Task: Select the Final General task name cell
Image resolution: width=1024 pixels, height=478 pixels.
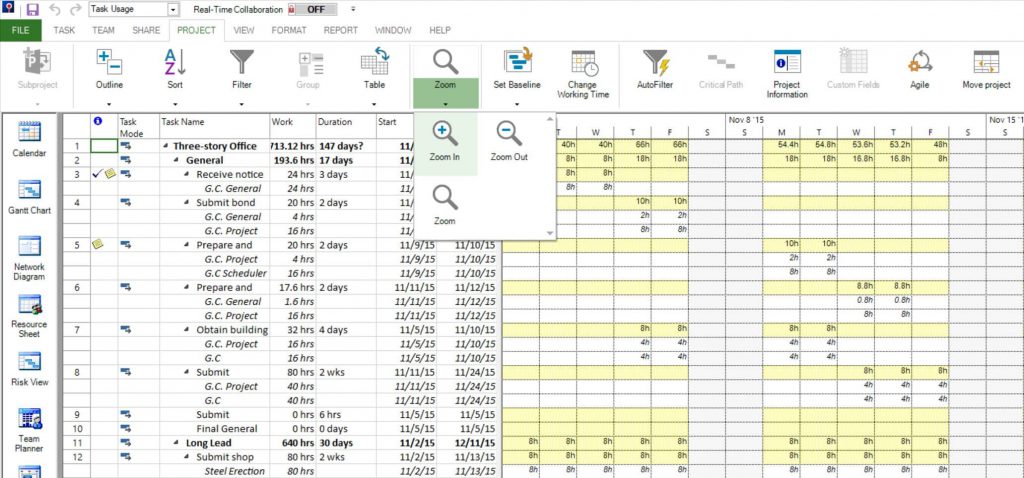Action: tap(214, 429)
